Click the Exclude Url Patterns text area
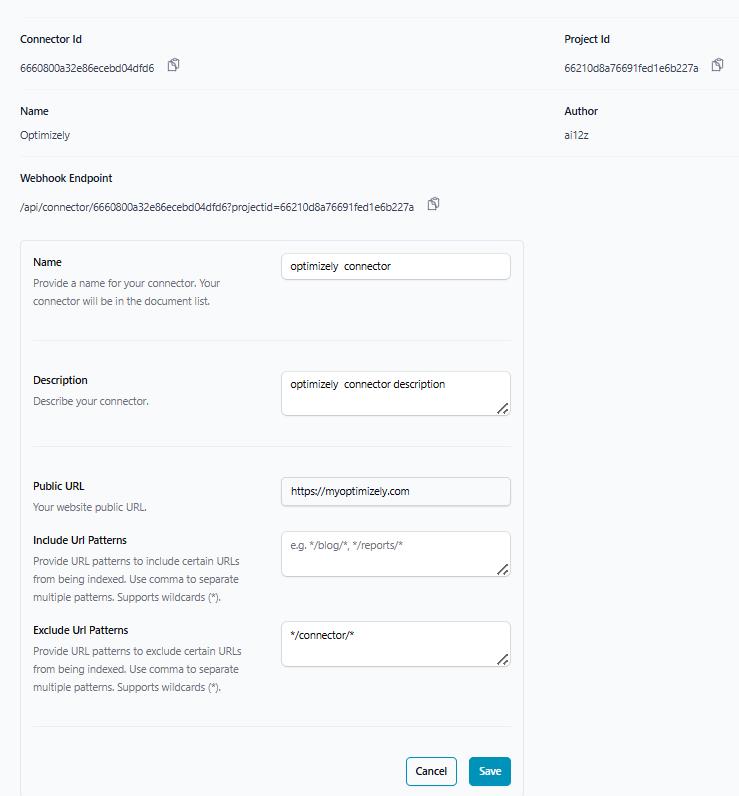The width and height of the screenshot is (739, 796). [x=395, y=643]
